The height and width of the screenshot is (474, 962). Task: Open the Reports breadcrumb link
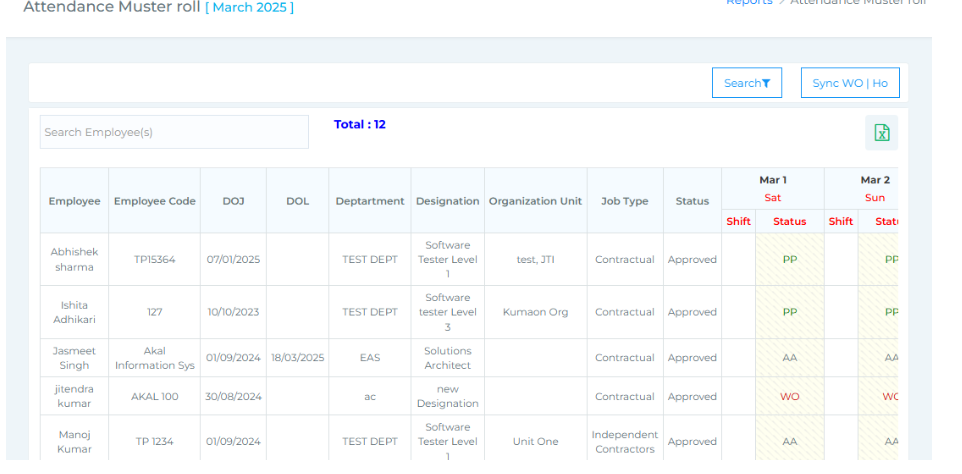(748, 3)
